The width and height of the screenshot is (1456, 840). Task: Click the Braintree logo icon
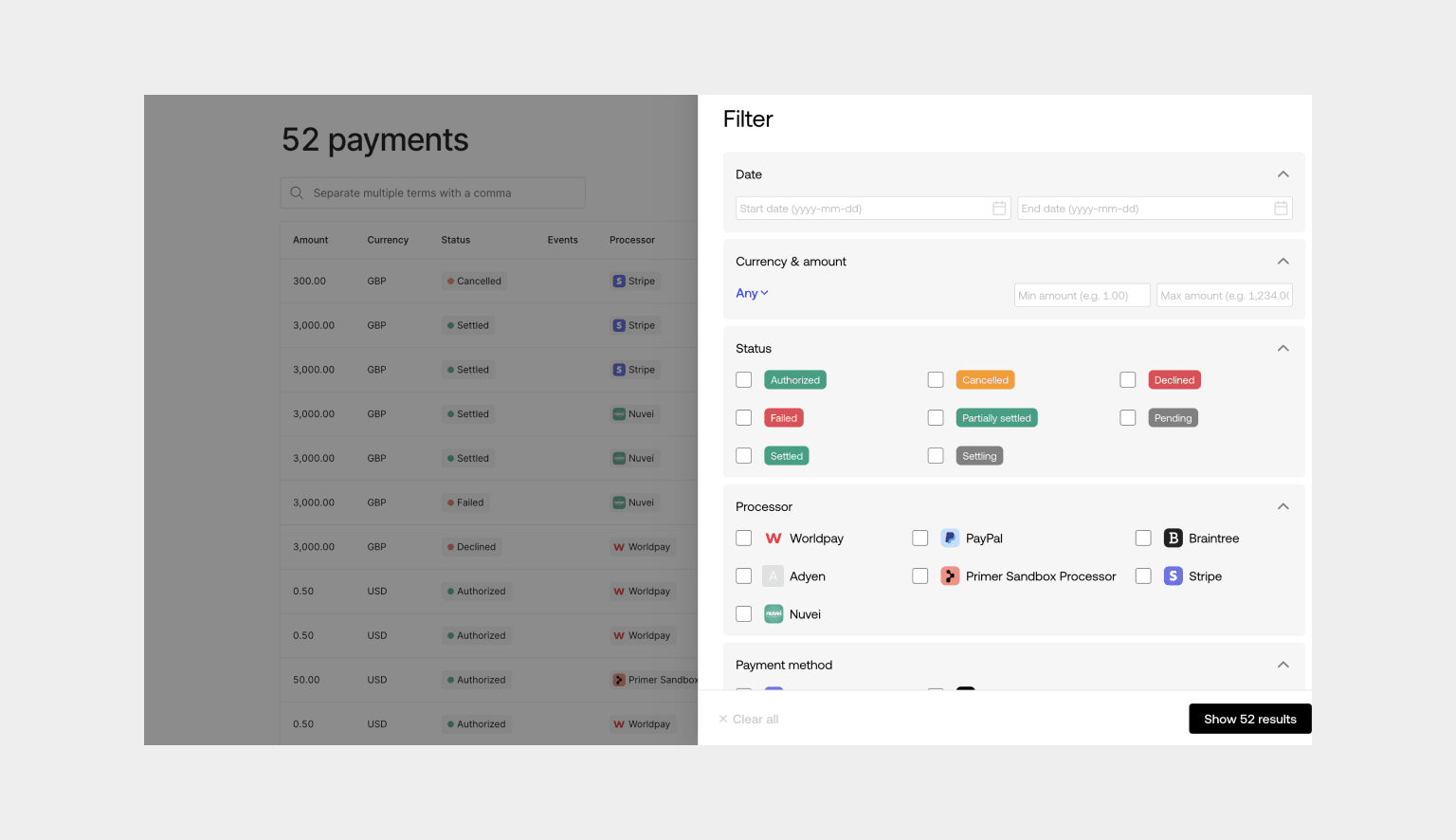click(x=1173, y=539)
